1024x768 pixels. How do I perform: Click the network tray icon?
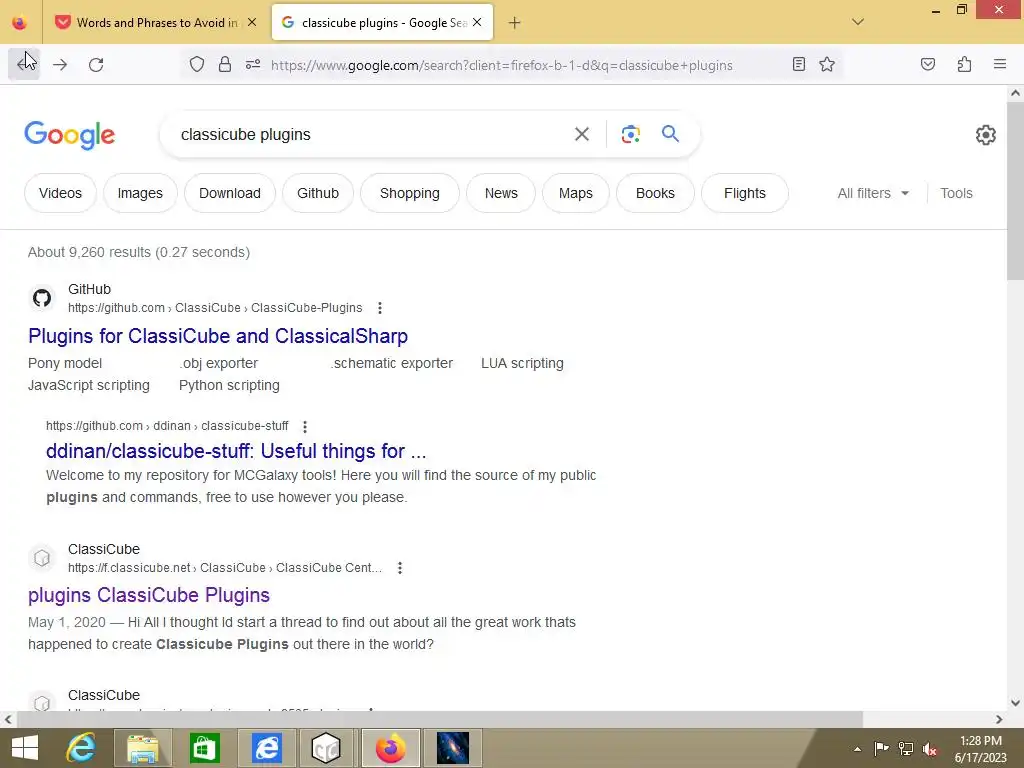(906, 749)
